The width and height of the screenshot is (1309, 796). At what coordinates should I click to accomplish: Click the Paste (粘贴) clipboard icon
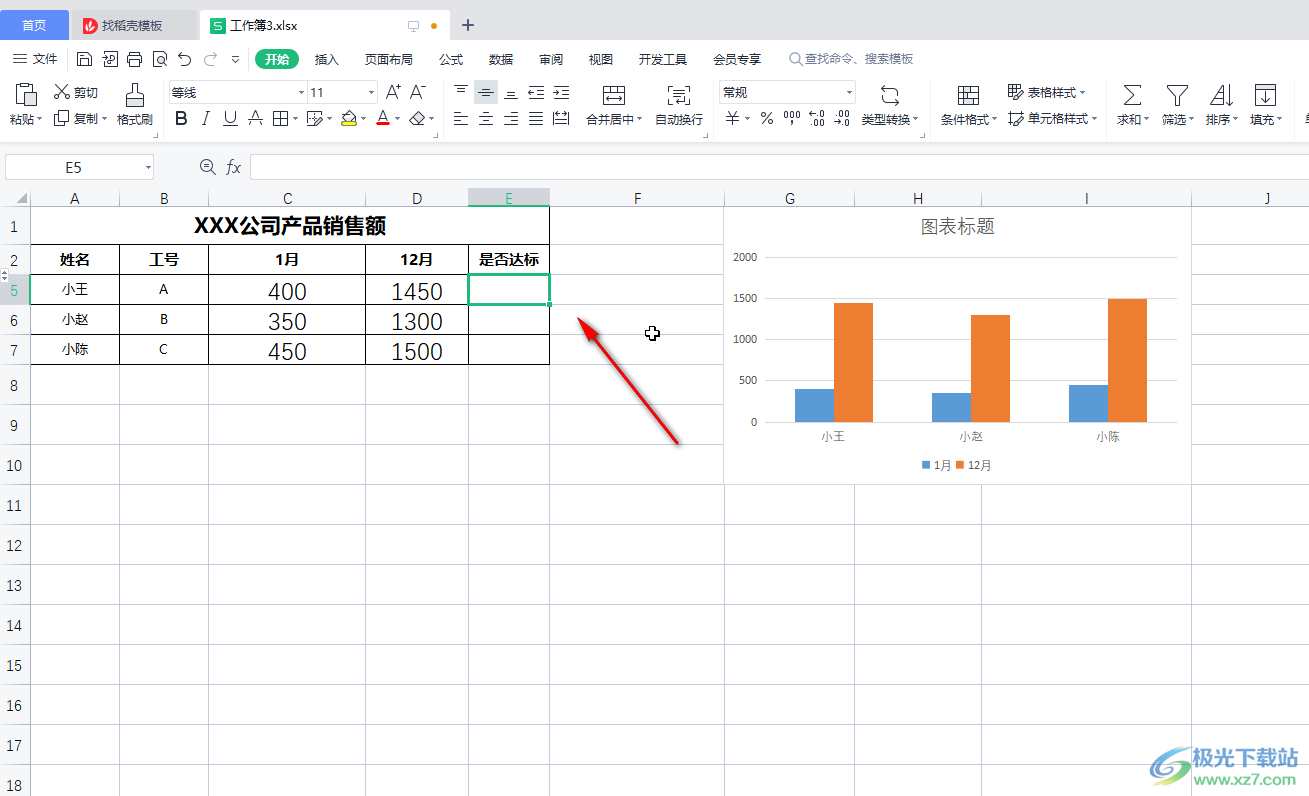tap(27, 95)
